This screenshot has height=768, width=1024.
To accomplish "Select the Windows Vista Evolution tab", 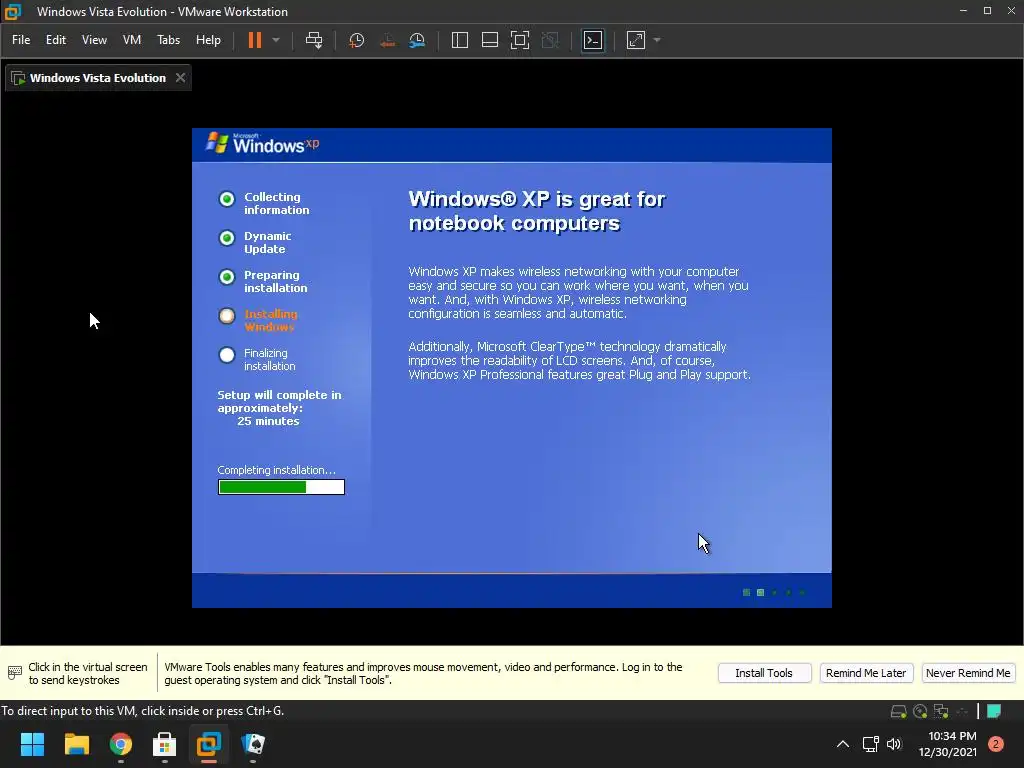I will coord(98,78).
